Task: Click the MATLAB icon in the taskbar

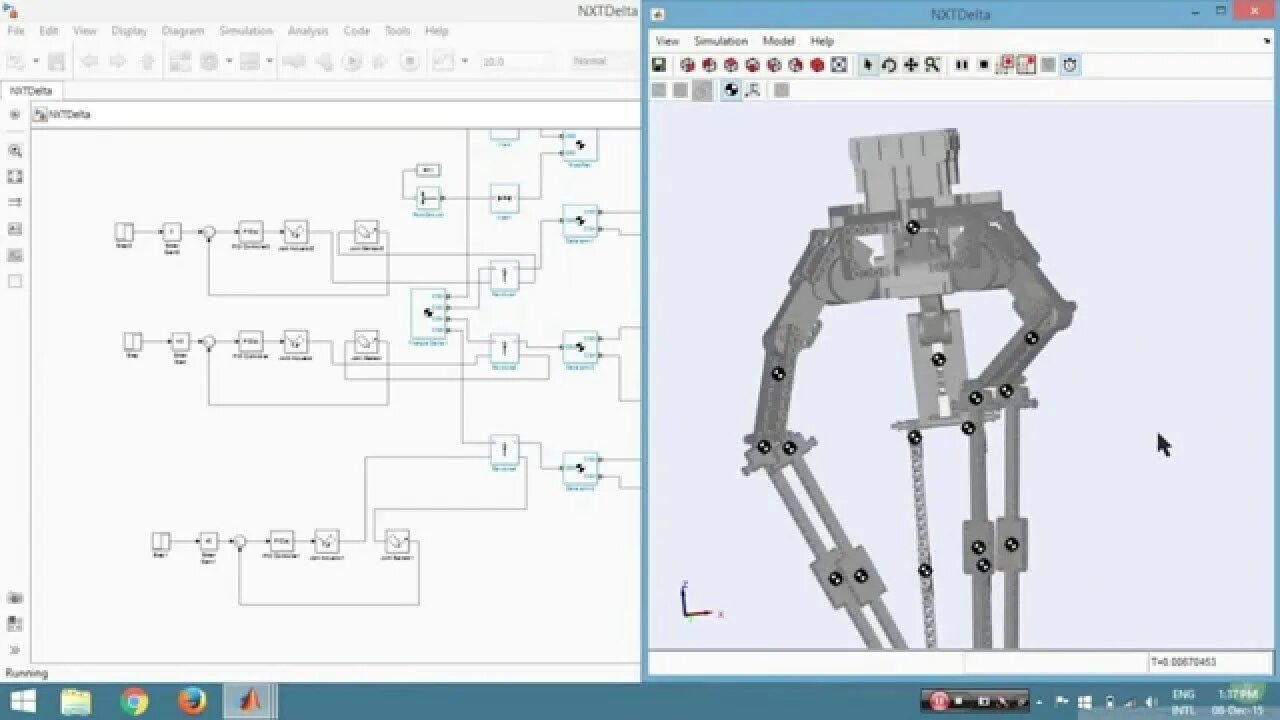Action: pyautogui.click(x=248, y=702)
